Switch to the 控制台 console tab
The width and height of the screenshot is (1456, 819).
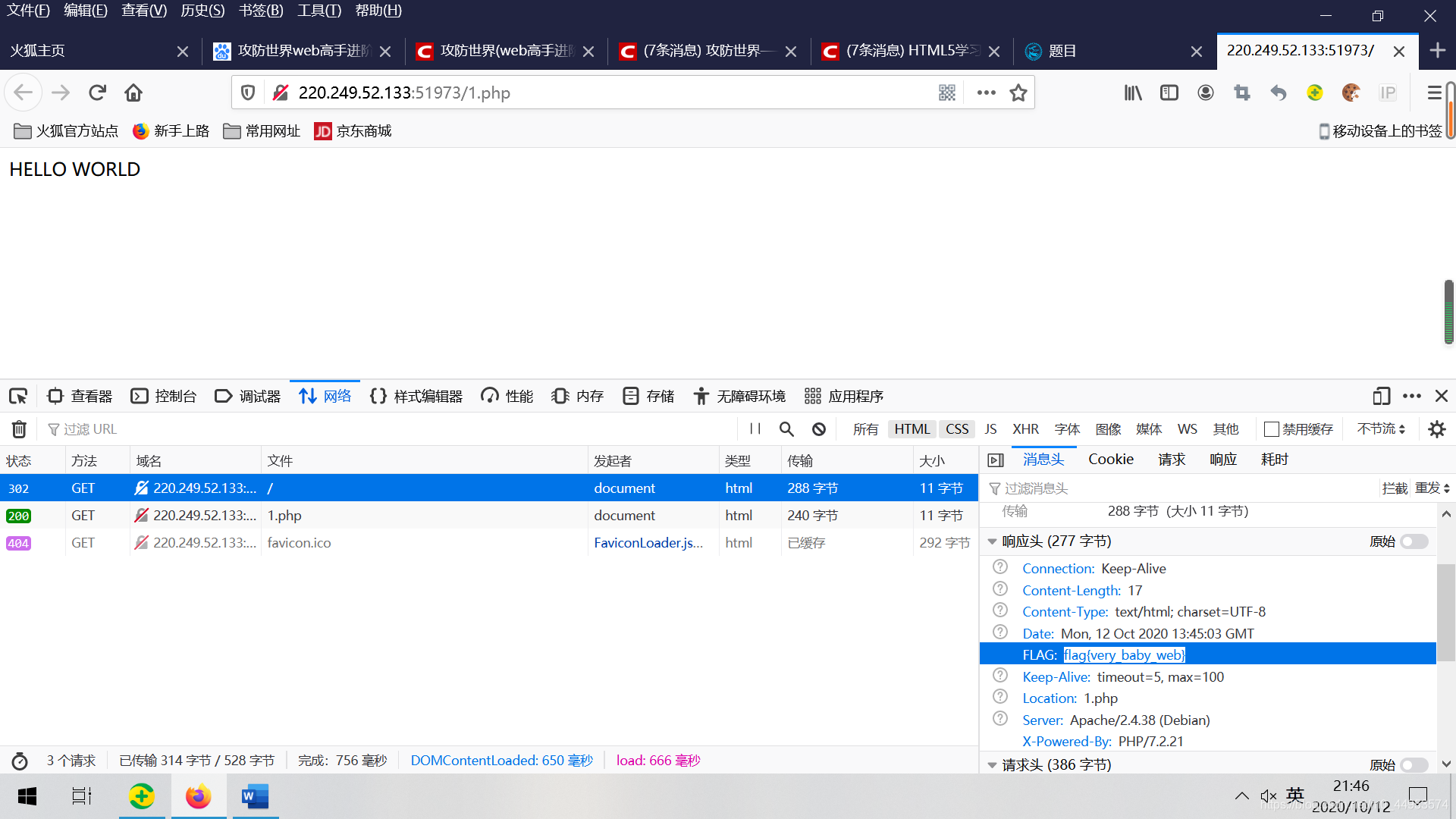pyautogui.click(x=164, y=396)
